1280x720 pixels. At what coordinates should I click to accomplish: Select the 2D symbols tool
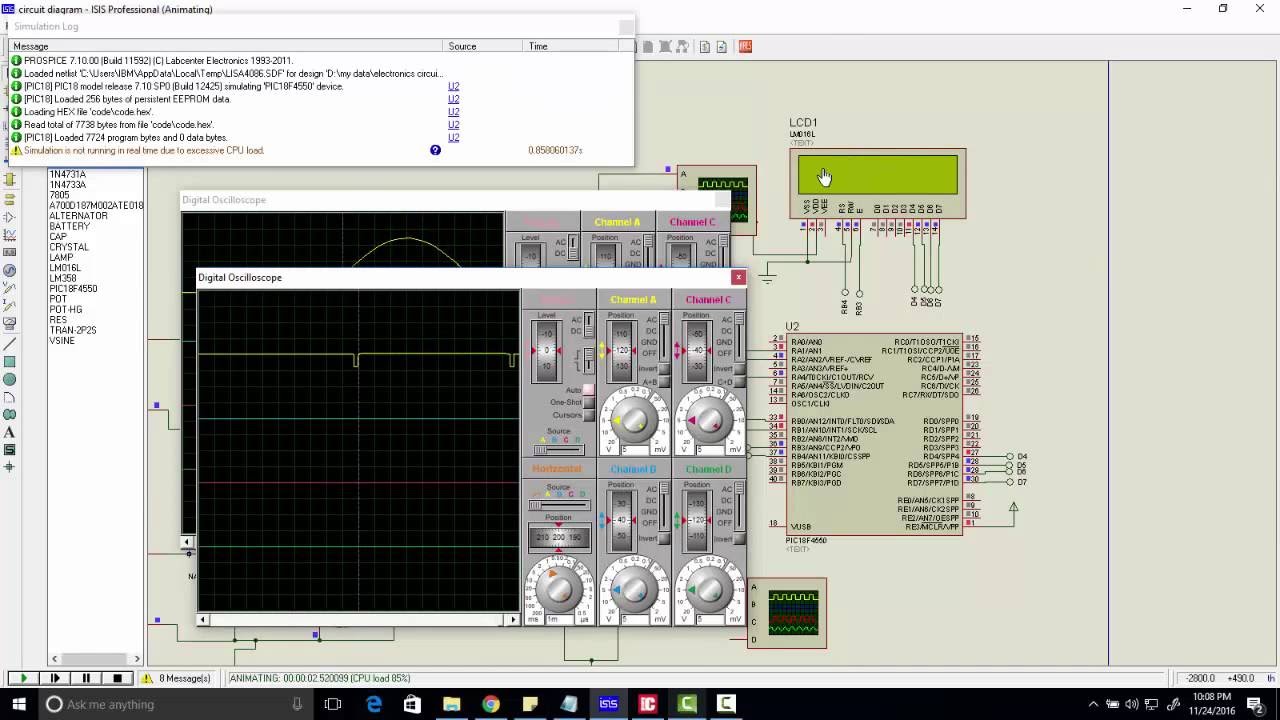pyautogui.click(x=10, y=450)
